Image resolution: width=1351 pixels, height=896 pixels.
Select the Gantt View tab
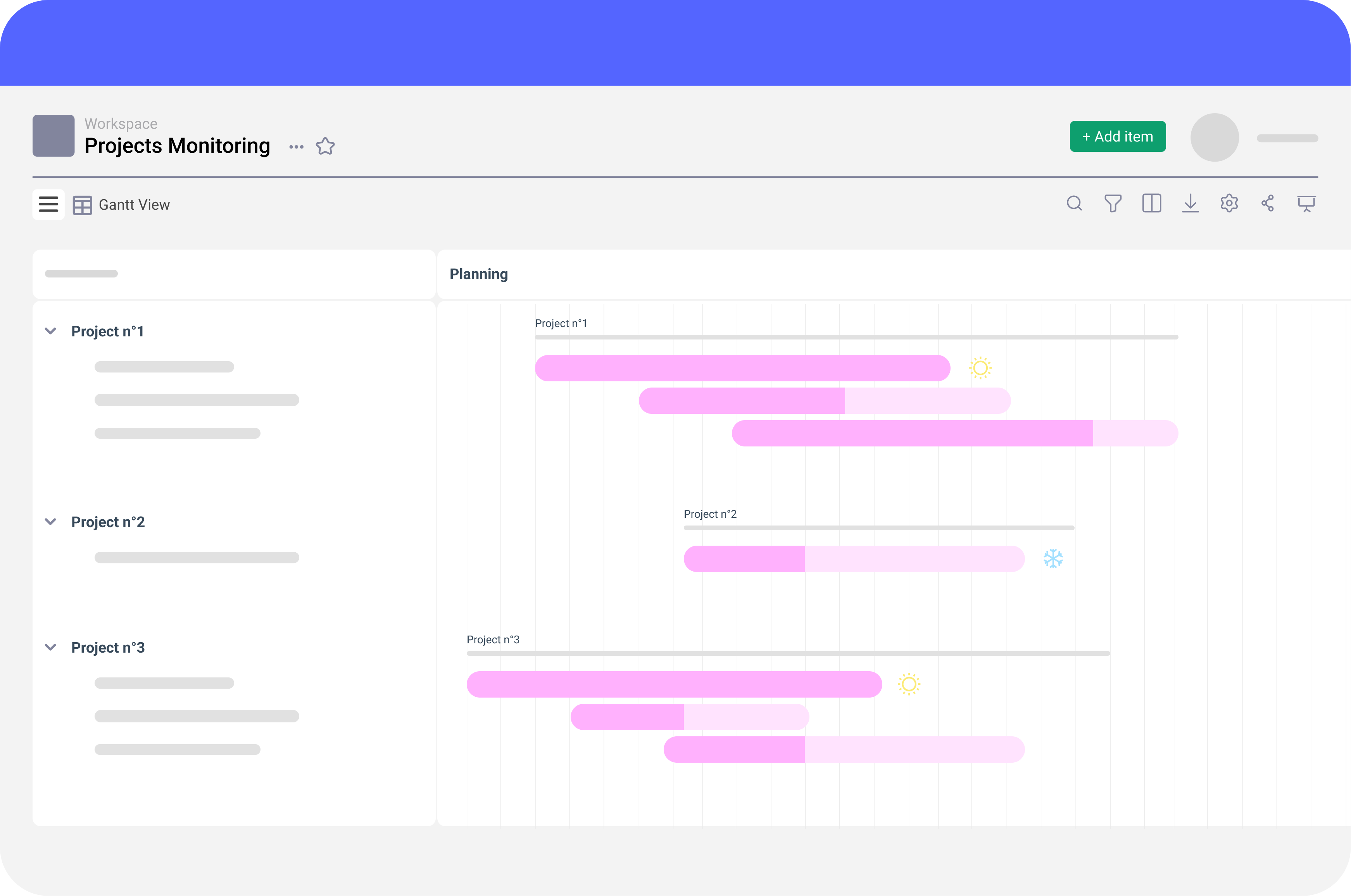[122, 205]
